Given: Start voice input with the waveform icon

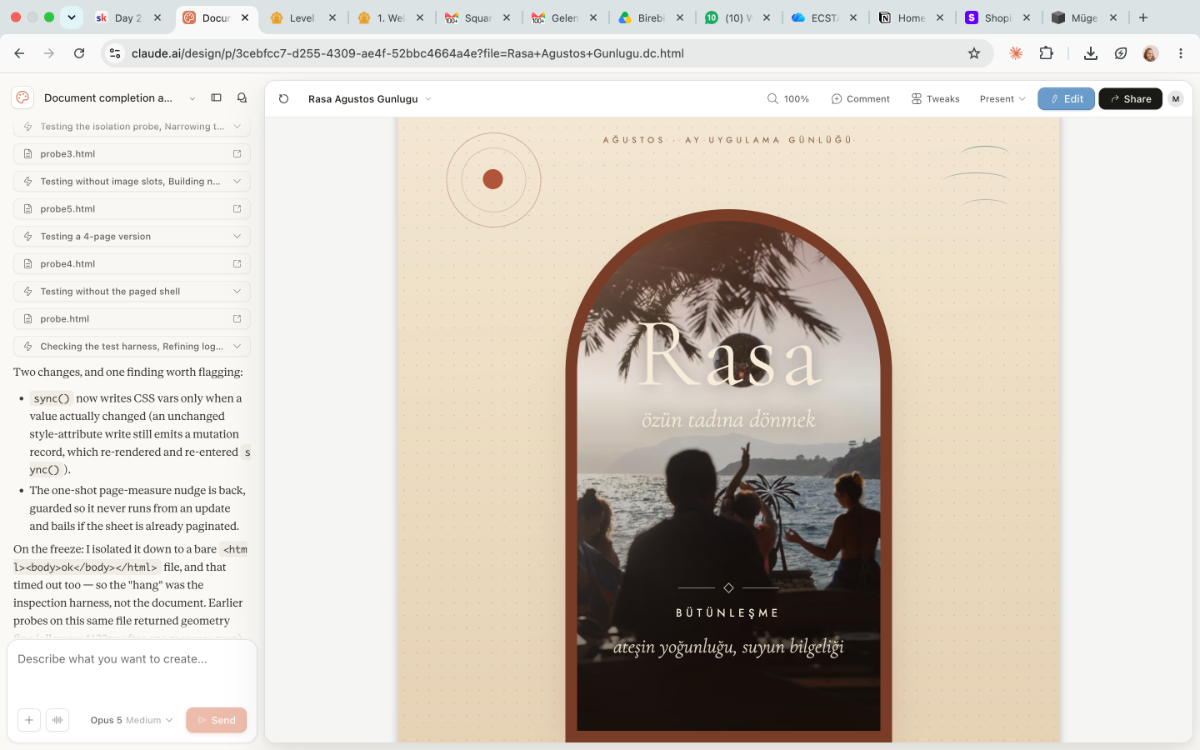Looking at the screenshot, I should pos(57,720).
